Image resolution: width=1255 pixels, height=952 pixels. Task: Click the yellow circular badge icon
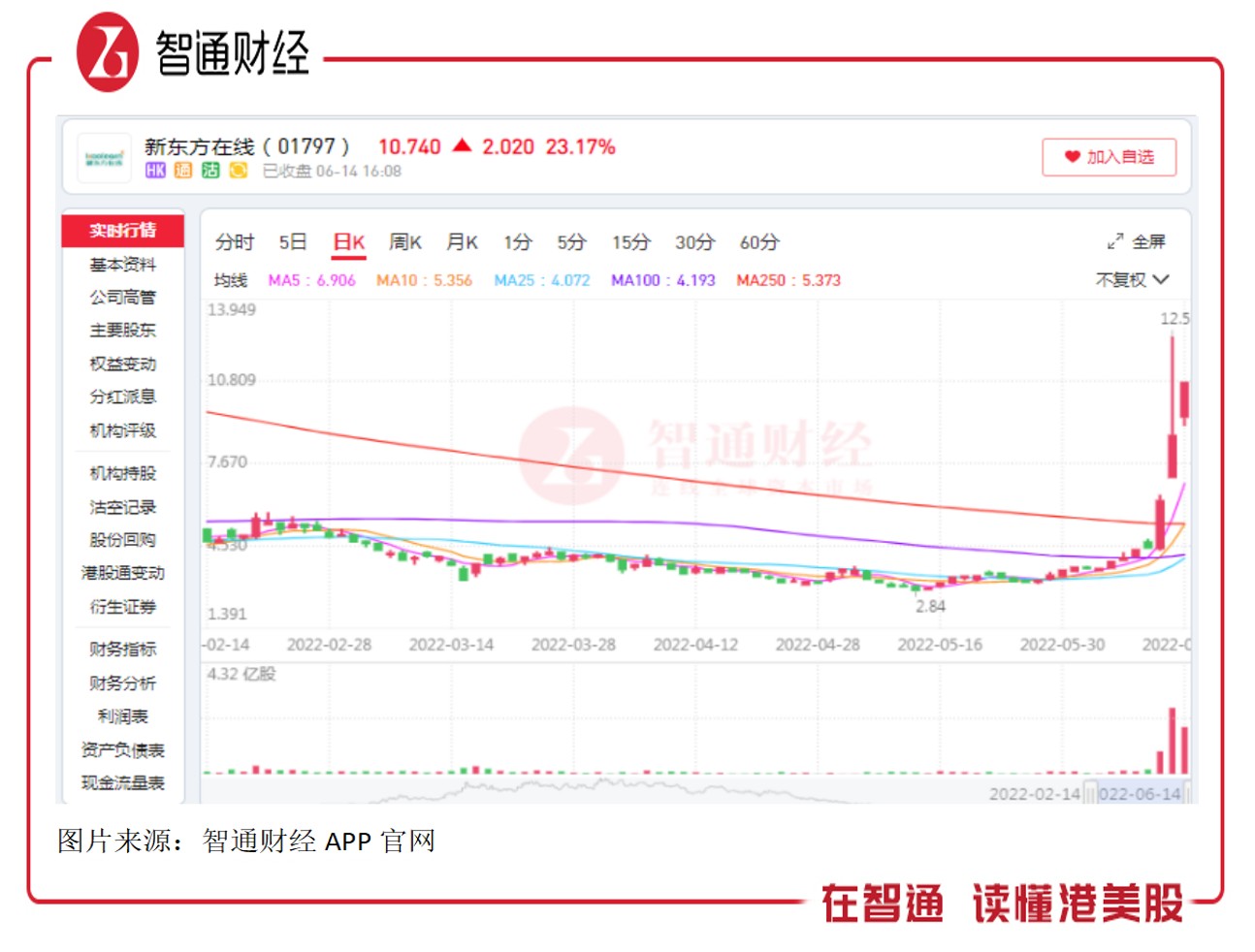click(x=238, y=171)
